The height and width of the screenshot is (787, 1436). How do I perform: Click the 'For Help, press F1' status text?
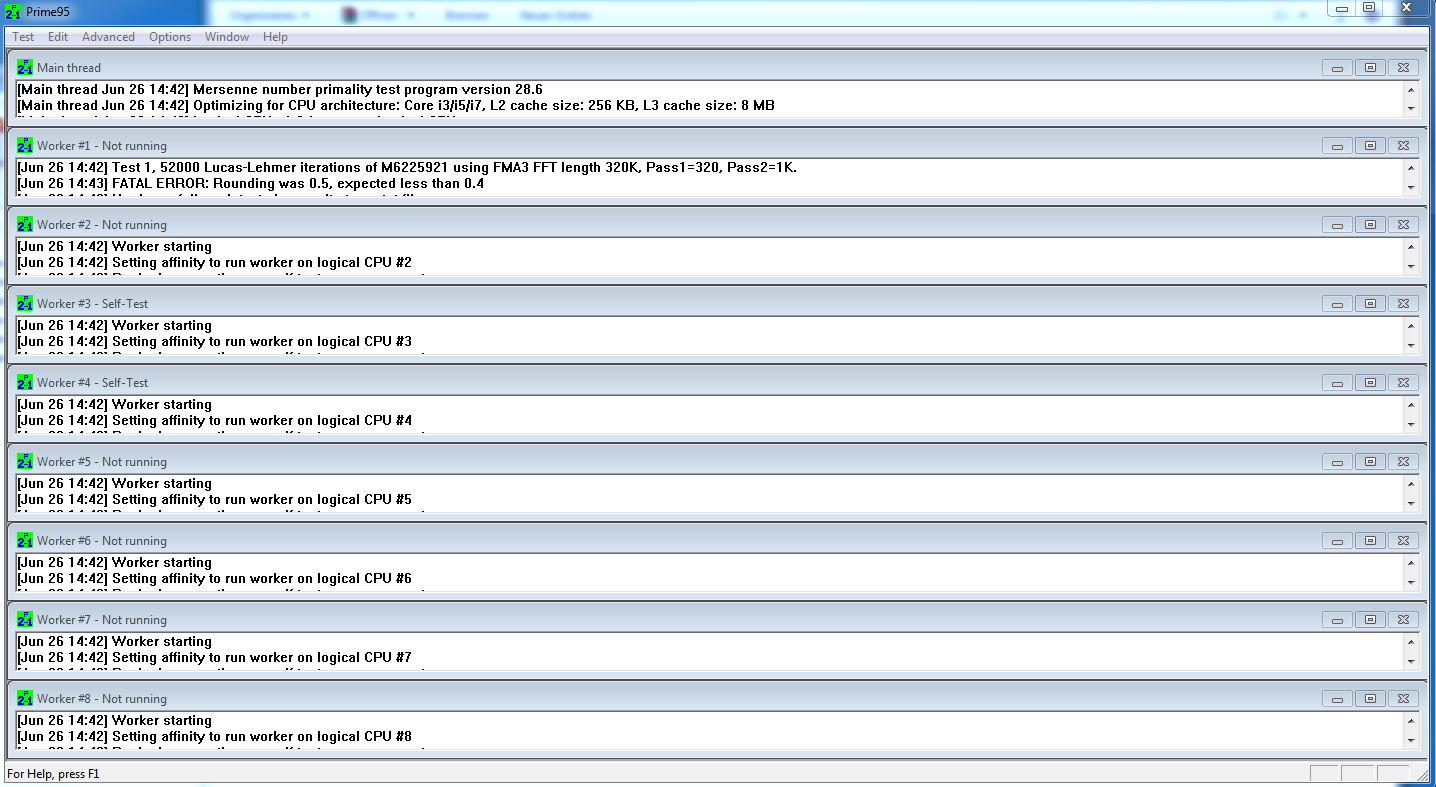pos(53,774)
